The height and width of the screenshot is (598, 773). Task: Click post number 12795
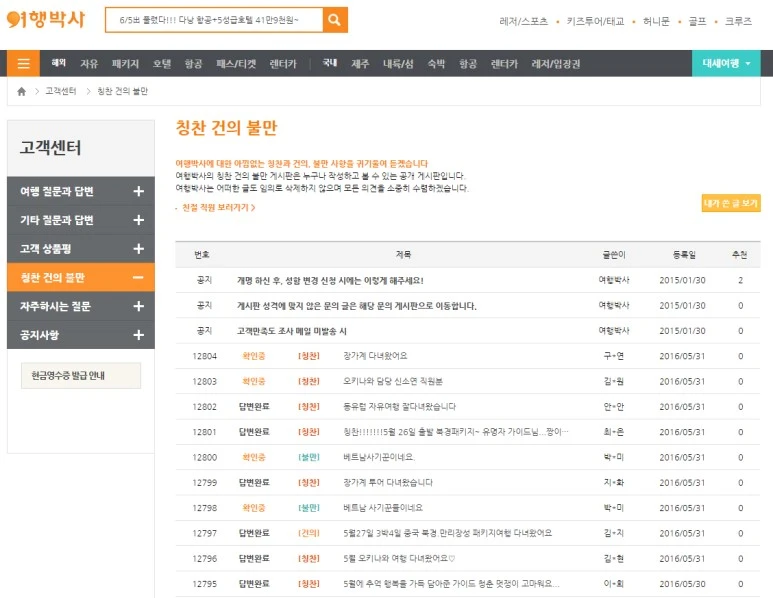204,584
